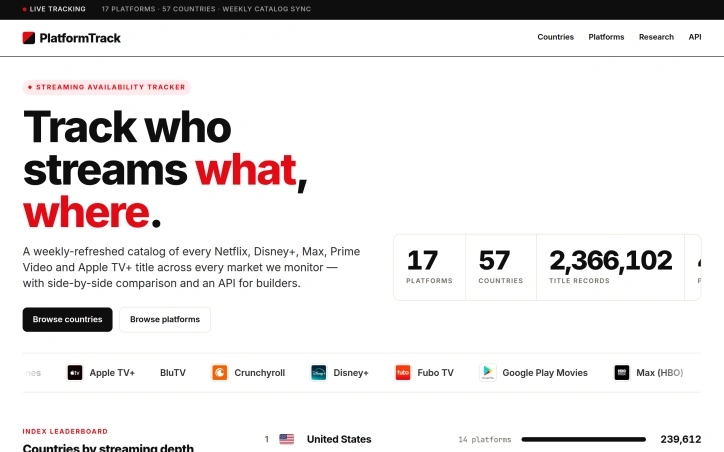Image resolution: width=724 pixels, height=452 pixels.
Task: Click the Countries by streaming depth heading
Action: pos(108,447)
